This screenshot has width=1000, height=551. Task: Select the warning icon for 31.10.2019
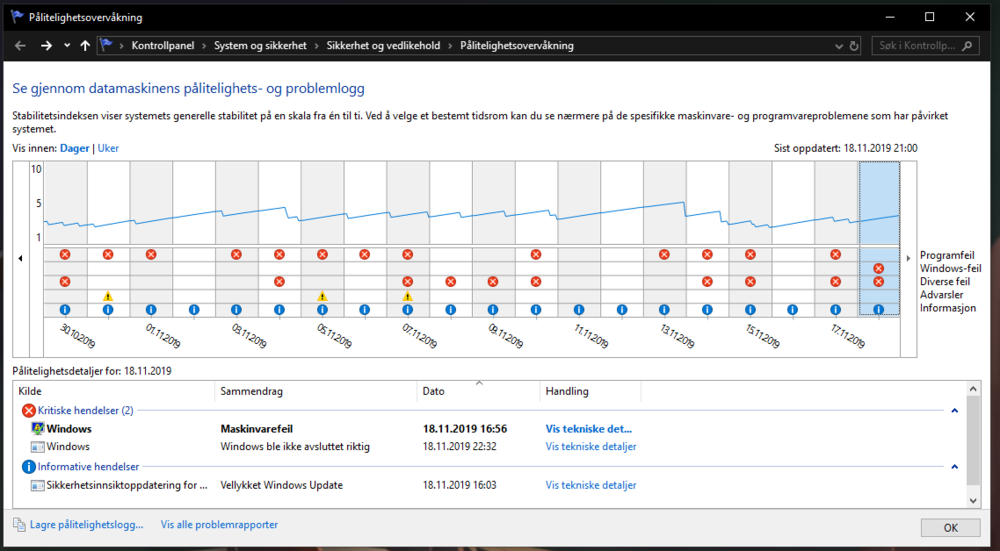(x=108, y=296)
